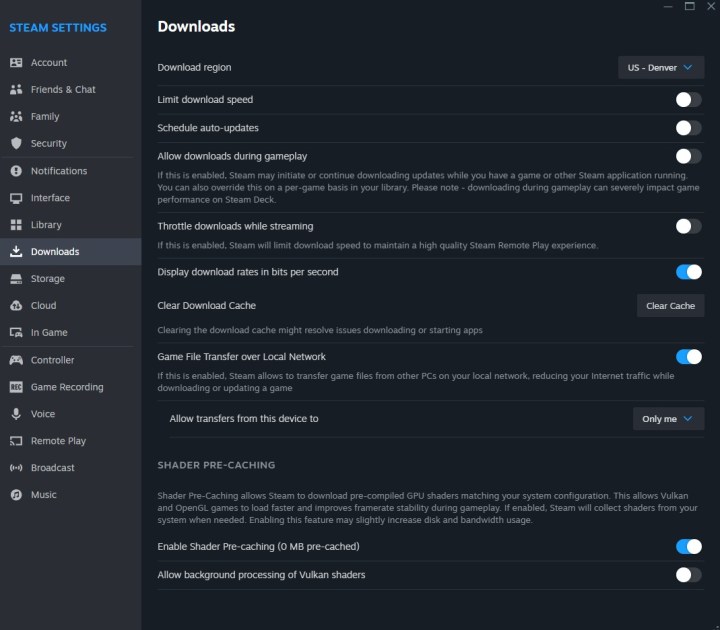Click the Broadcast signal icon
Screen dimensions: 720x630
point(16,467)
